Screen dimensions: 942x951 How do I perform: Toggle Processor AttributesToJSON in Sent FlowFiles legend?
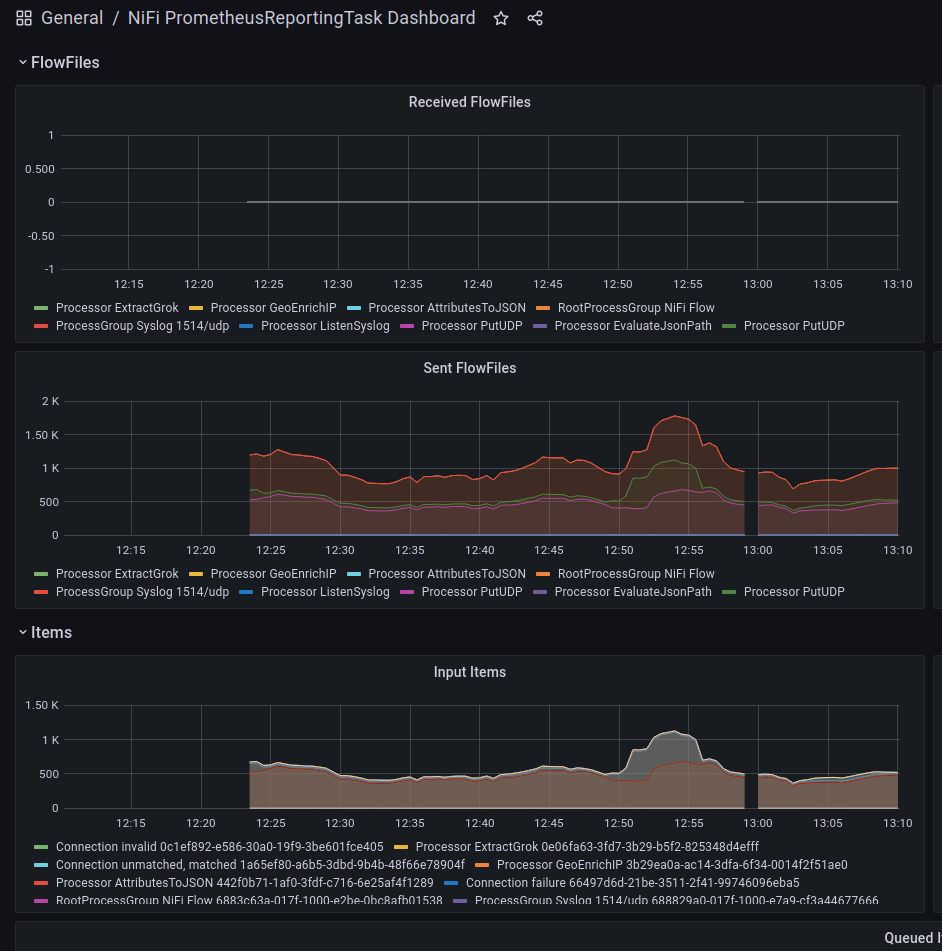click(x=447, y=574)
